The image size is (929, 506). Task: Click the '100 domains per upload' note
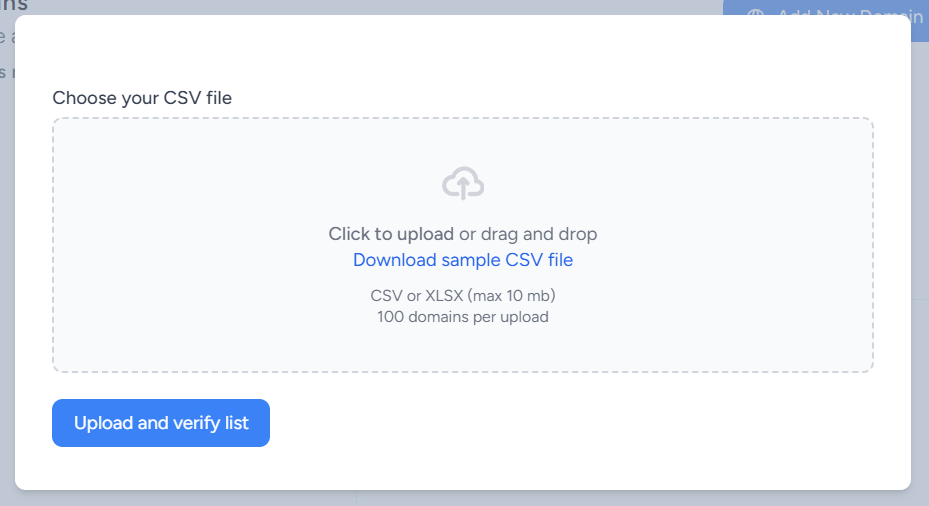[x=463, y=316]
